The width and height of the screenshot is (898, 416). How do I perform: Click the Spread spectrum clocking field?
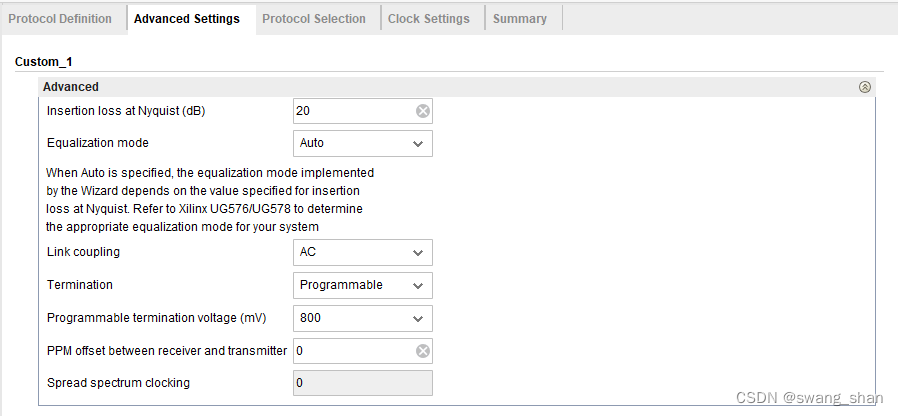363,383
